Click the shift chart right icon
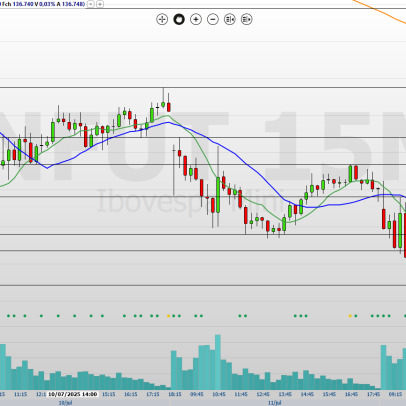This screenshot has height=406, width=406. 247,19
